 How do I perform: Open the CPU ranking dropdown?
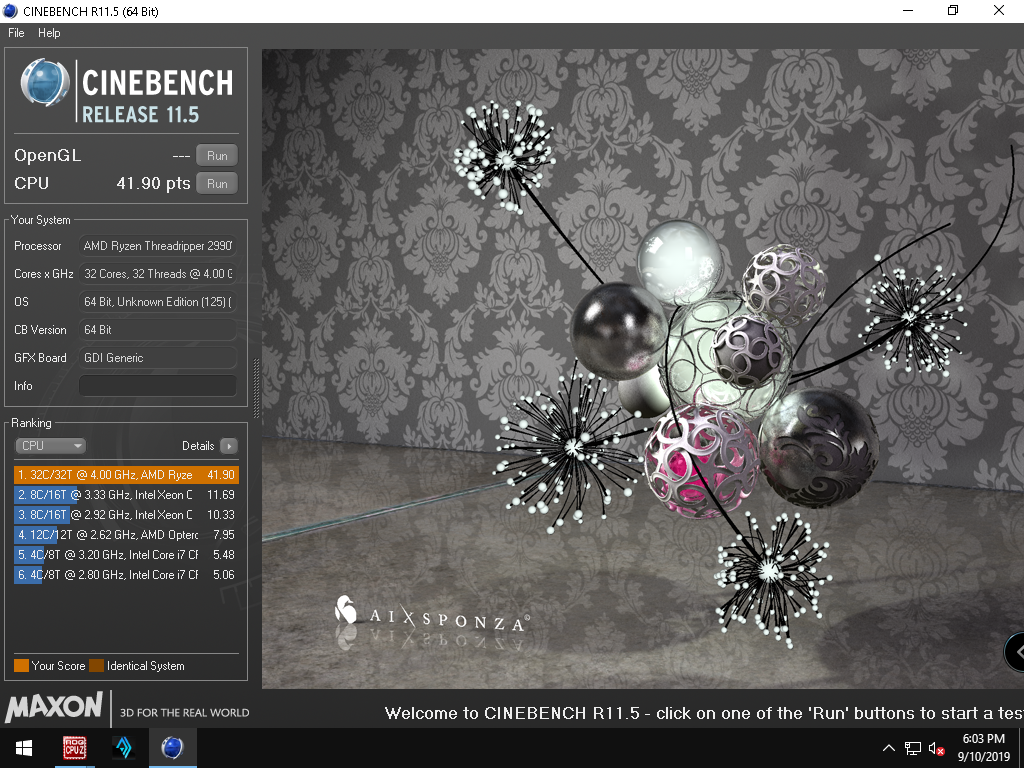click(x=51, y=445)
